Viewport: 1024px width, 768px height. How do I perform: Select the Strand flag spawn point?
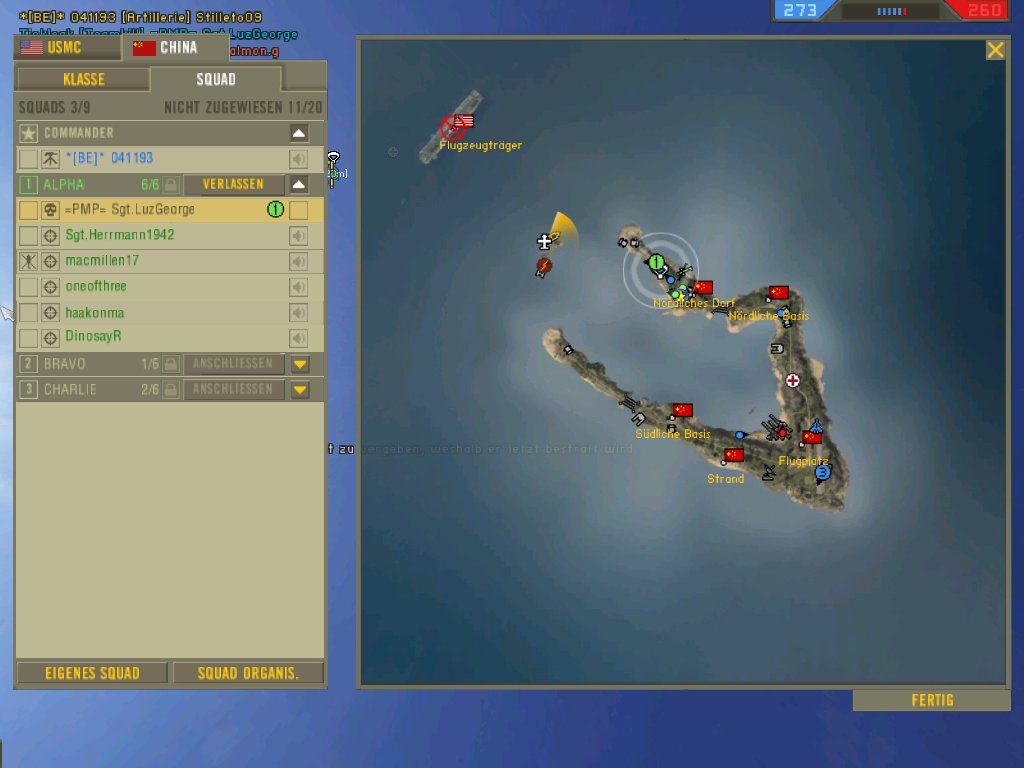(734, 455)
